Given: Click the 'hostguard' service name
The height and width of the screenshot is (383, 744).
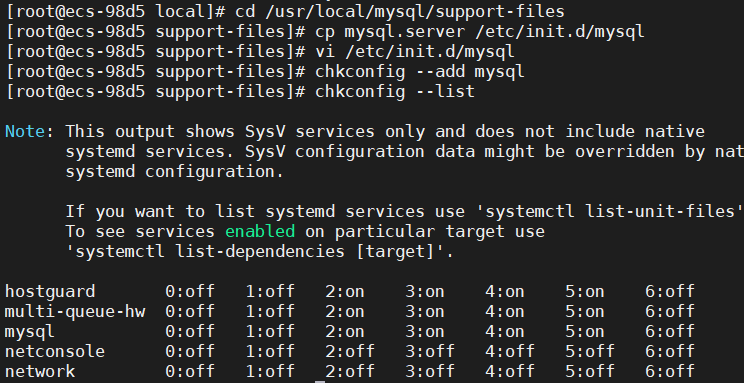Looking at the screenshot, I should [50, 291].
